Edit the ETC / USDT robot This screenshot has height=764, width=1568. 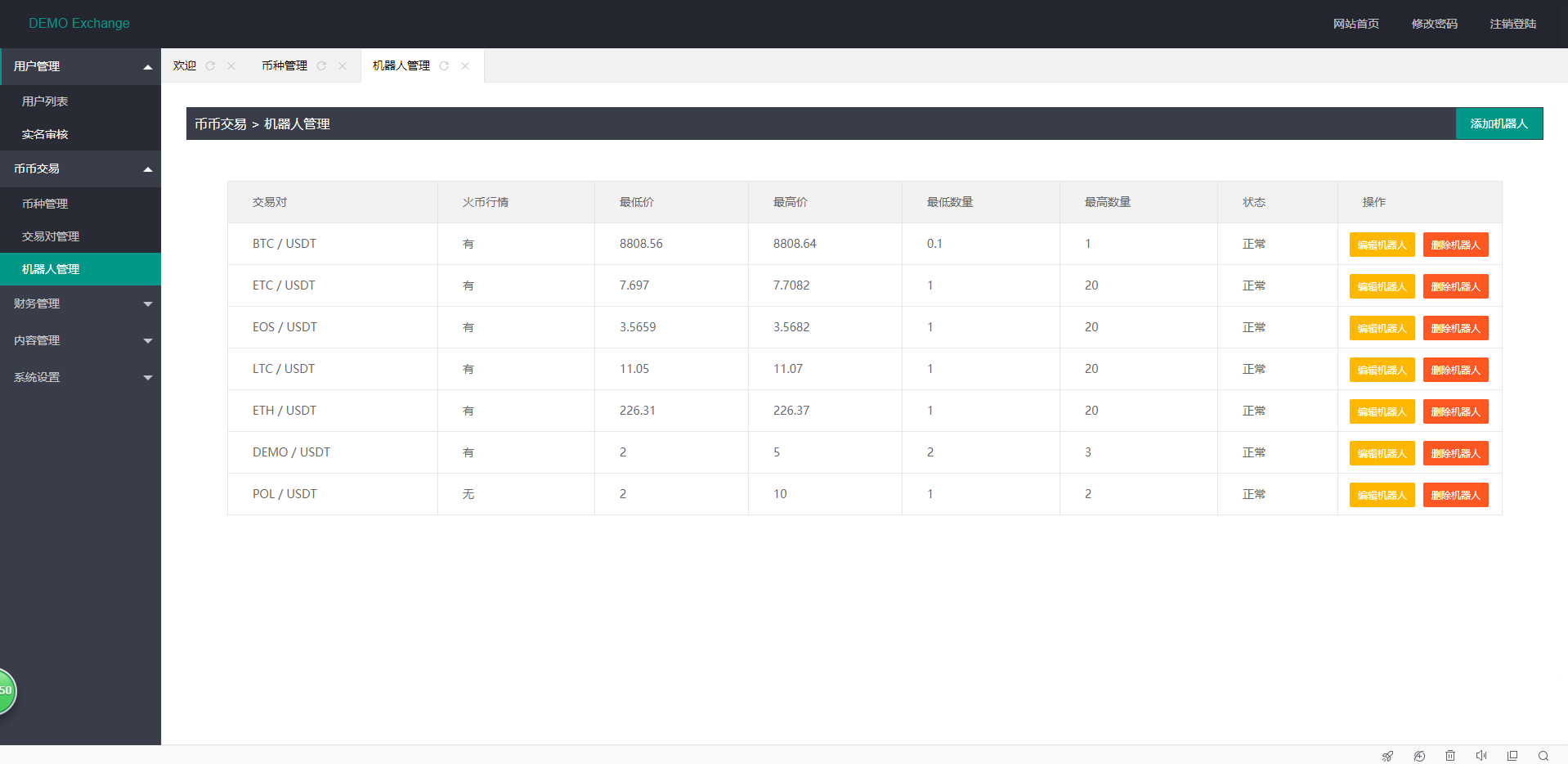[1382, 286]
